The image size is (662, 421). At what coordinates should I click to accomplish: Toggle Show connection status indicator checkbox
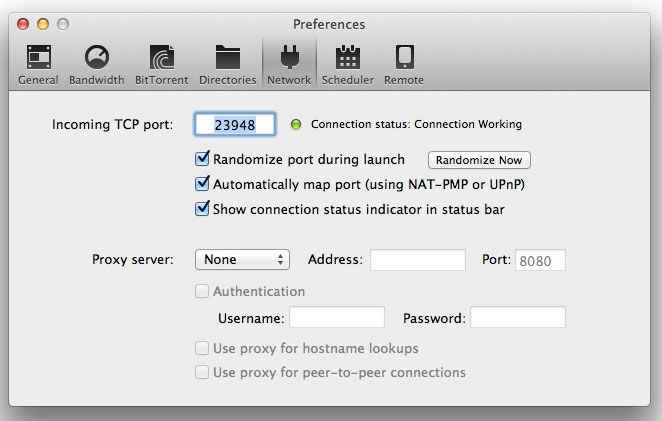(202, 209)
